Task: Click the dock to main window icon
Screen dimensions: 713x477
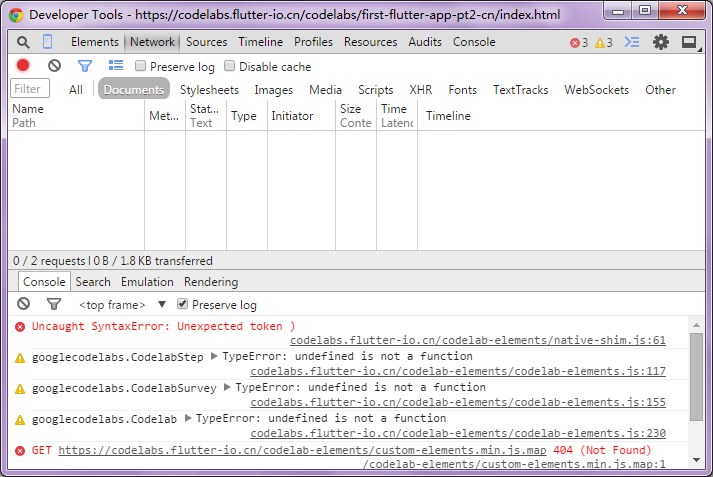Action: click(689, 42)
